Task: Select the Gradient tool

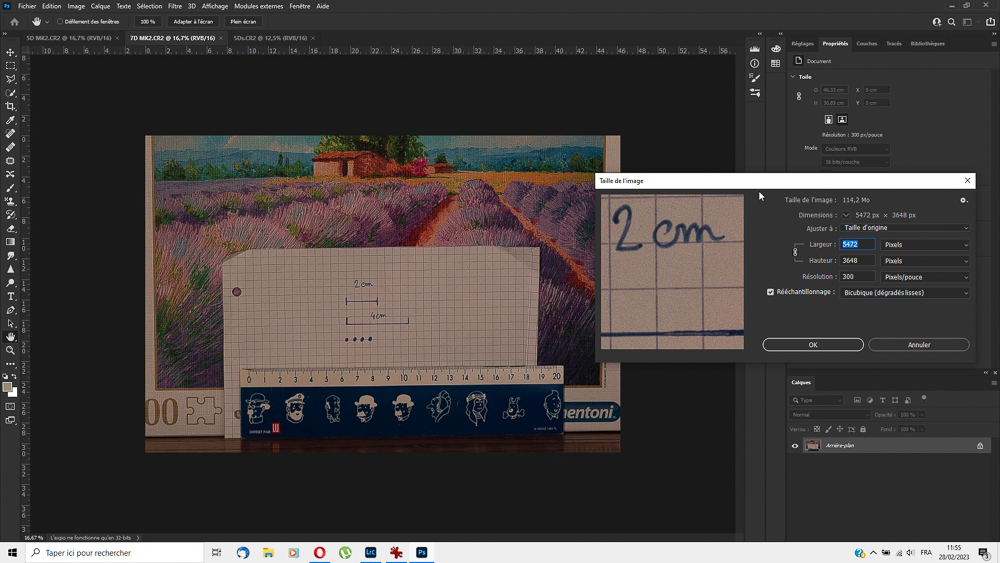Action: tap(10, 242)
